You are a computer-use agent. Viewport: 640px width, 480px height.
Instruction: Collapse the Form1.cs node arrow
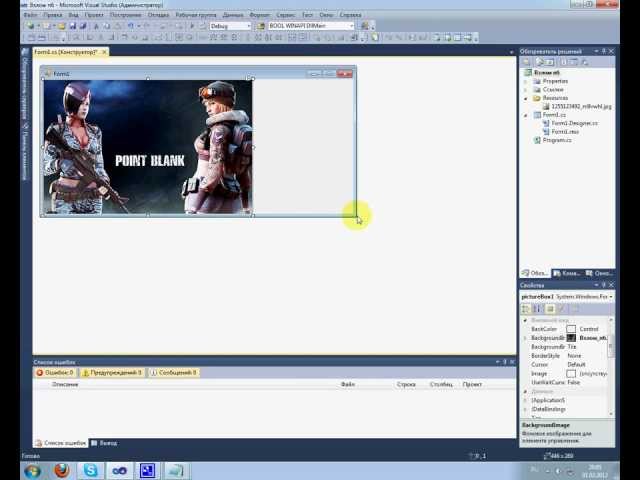[526, 116]
